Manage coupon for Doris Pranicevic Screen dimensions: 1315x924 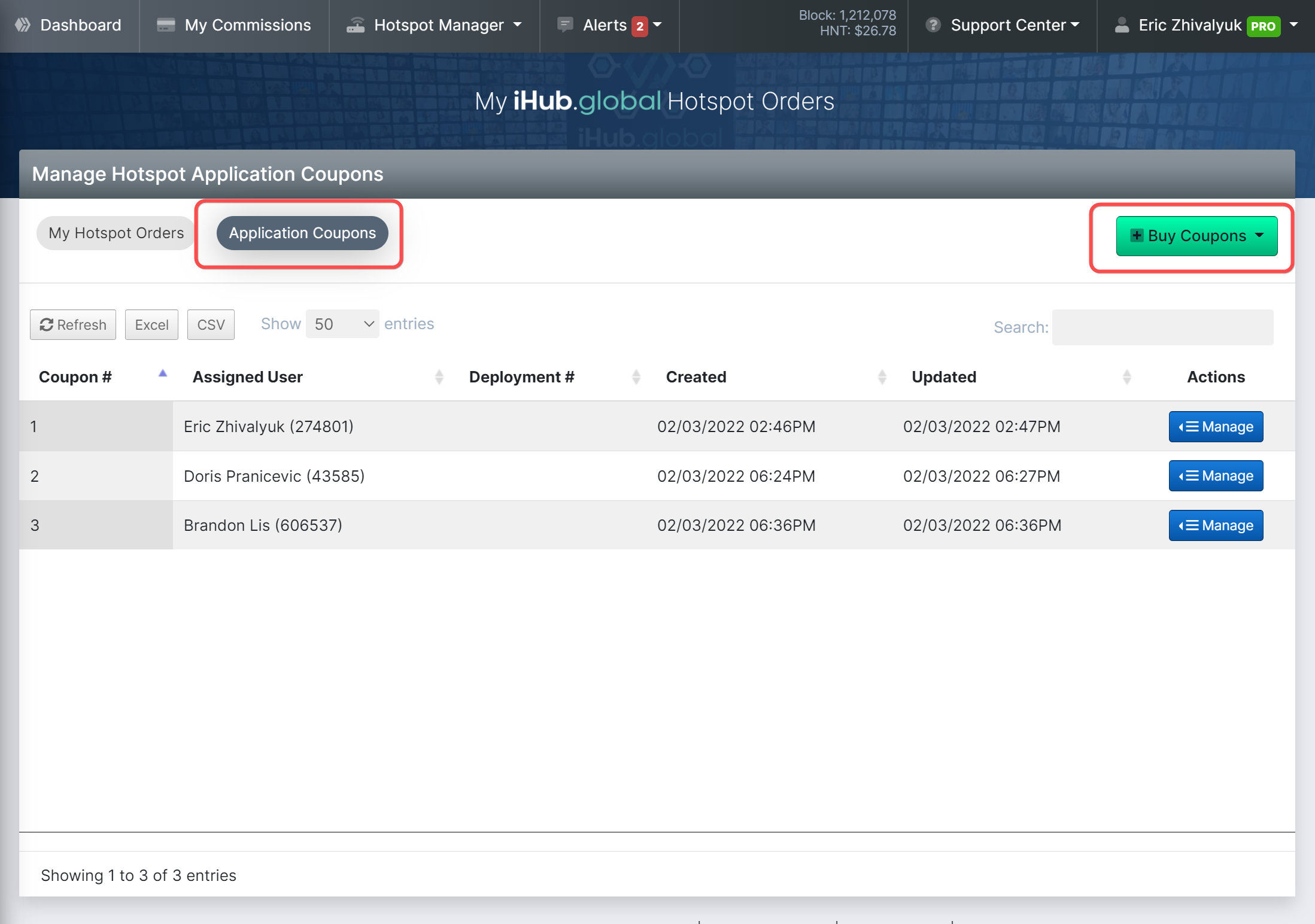click(x=1216, y=476)
